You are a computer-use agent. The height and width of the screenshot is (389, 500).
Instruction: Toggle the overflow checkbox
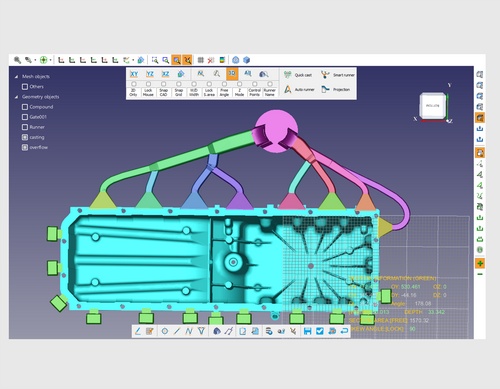pos(25,147)
